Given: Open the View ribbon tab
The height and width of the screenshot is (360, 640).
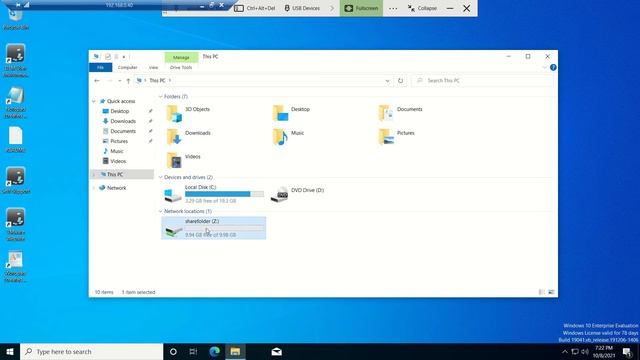Looking at the screenshot, I should (x=153, y=67).
